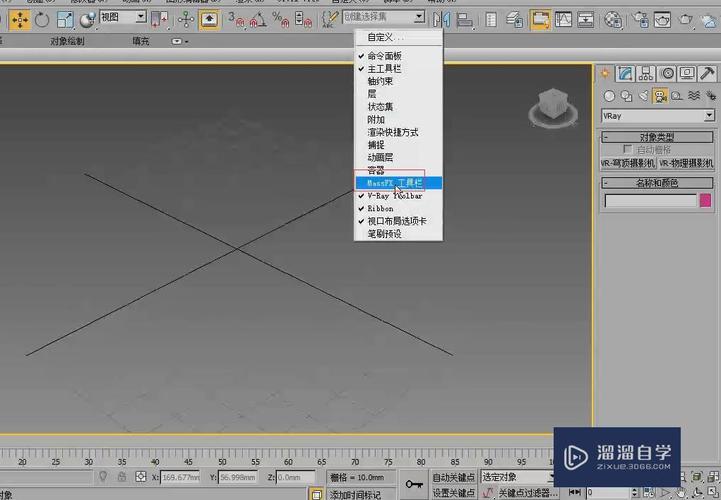This screenshot has height=500, width=721.
Task: Open the rendered frame window teapot icon
Action: (x=662, y=20)
